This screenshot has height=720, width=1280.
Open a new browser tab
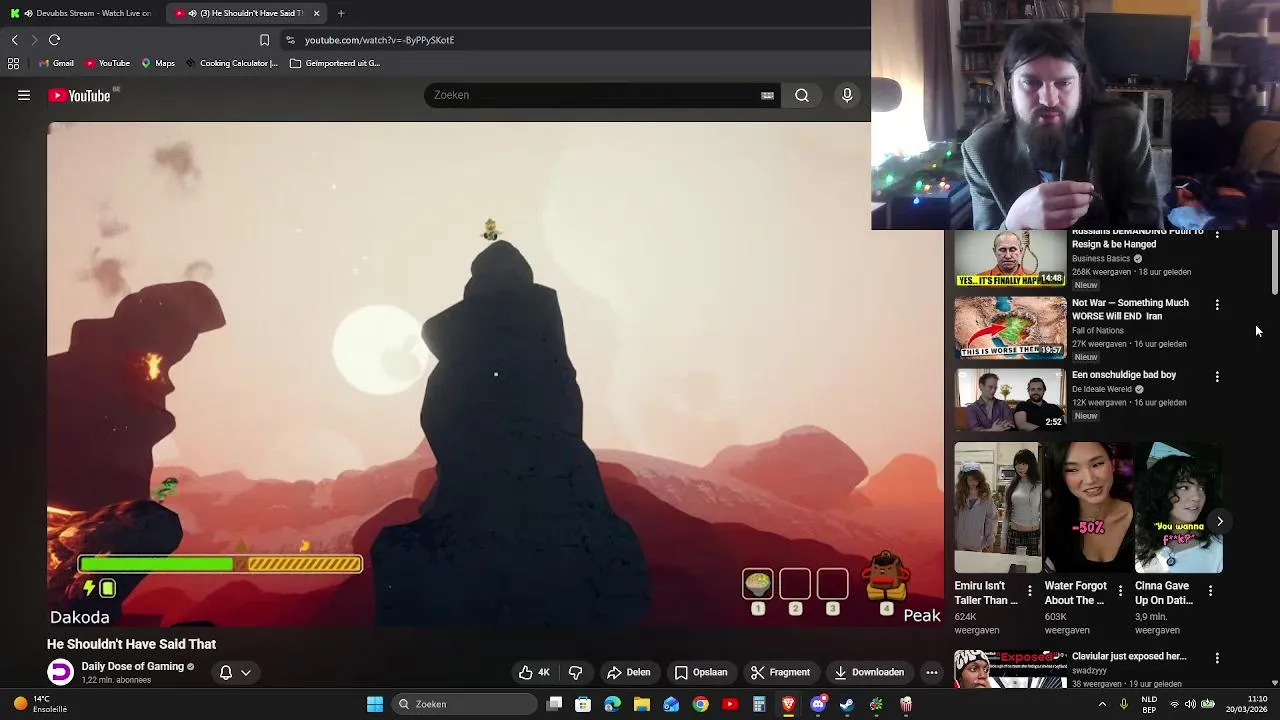[x=341, y=13]
